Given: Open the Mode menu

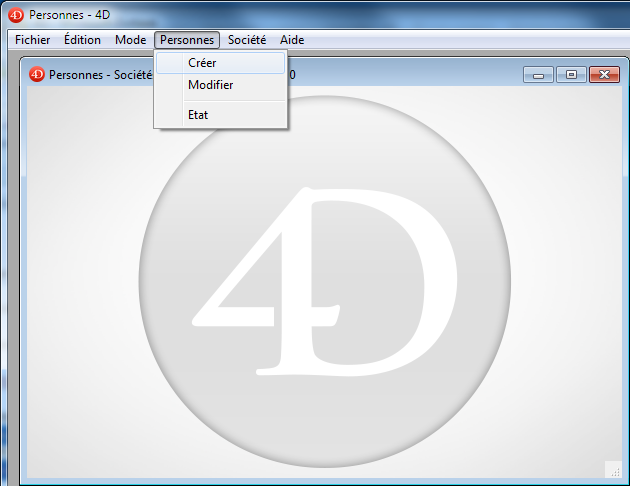Looking at the screenshot, I should [130, 40].
